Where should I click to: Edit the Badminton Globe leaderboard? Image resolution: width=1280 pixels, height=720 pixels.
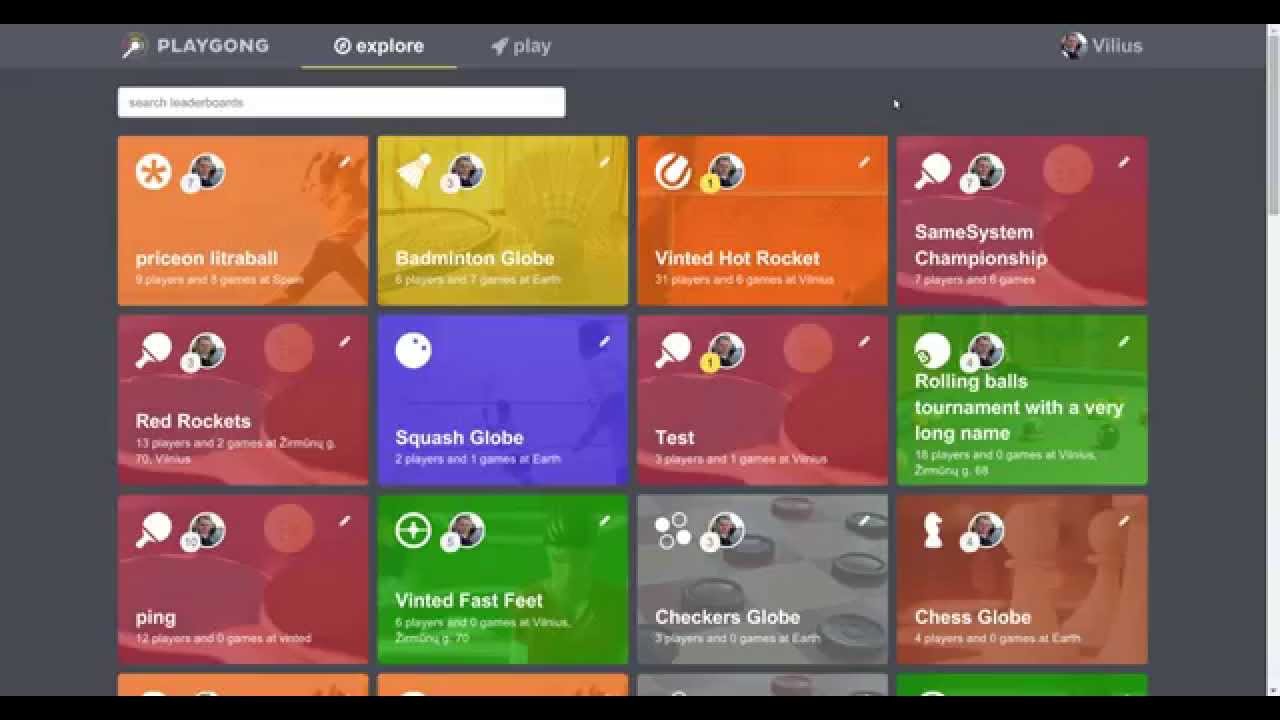pyautogui.click(x=604, y=162)
